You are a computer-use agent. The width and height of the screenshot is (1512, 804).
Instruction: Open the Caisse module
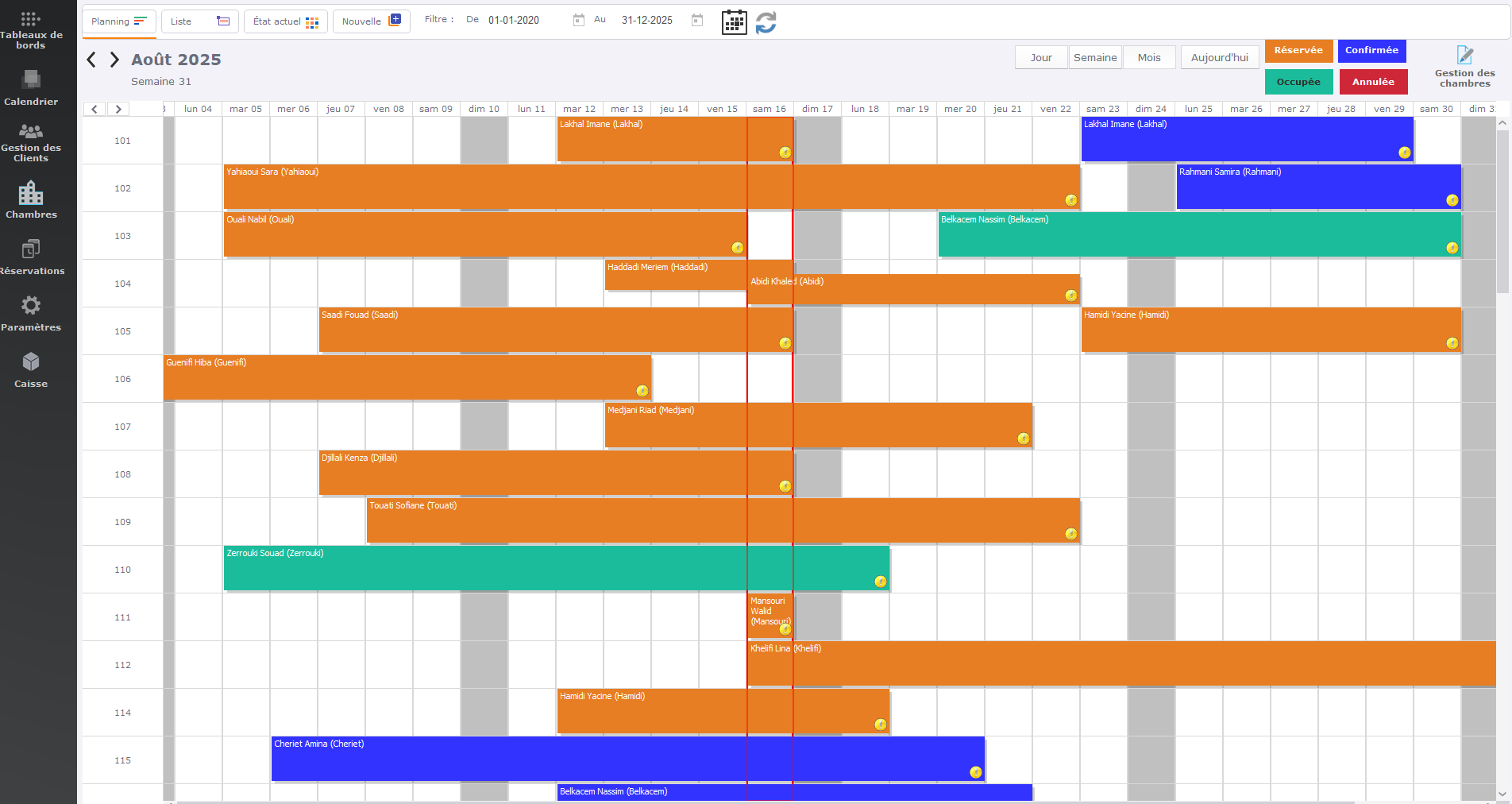coord(30,370)
